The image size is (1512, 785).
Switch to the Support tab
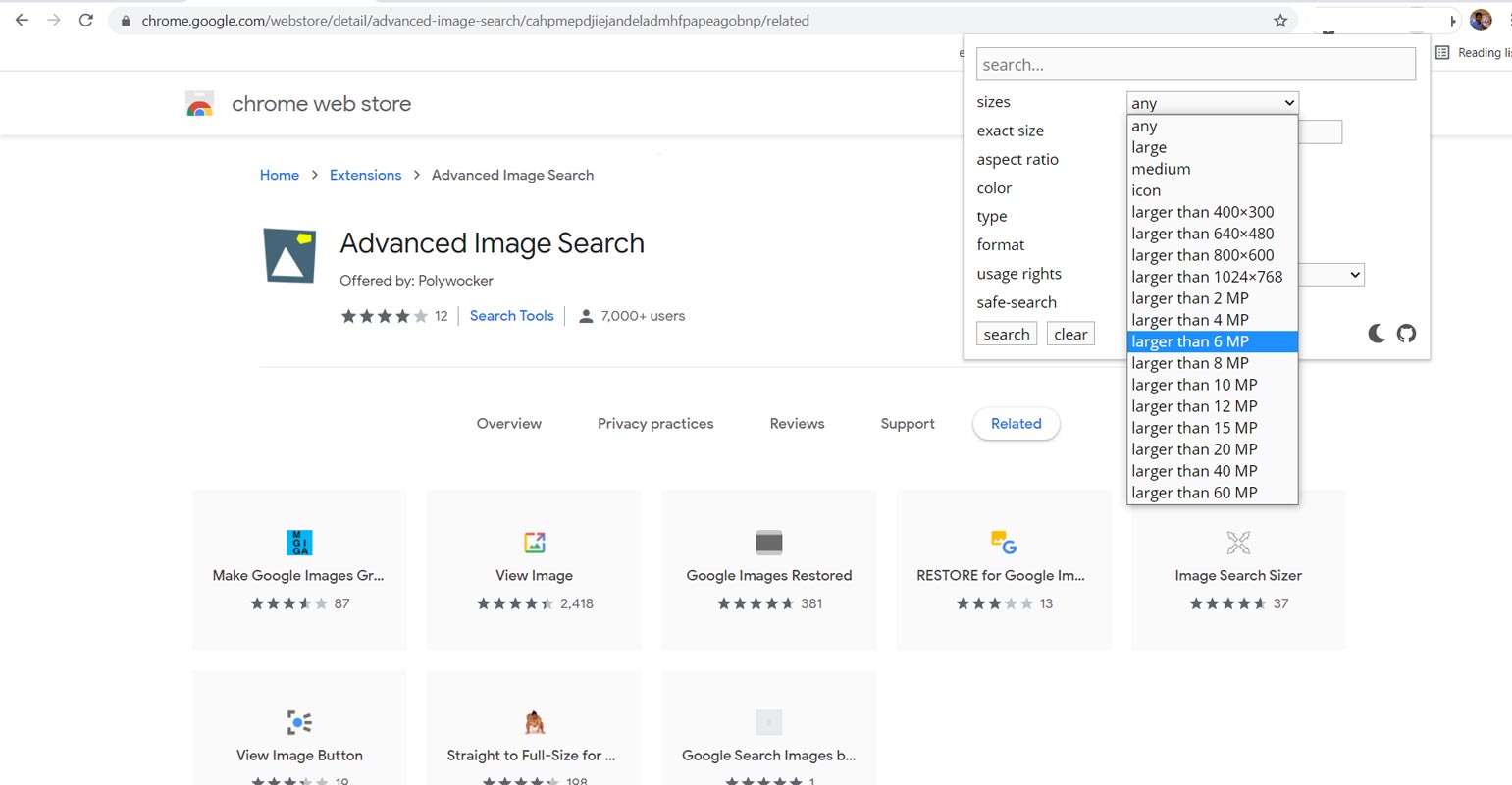pyautogui.click(x=908, y=424)
